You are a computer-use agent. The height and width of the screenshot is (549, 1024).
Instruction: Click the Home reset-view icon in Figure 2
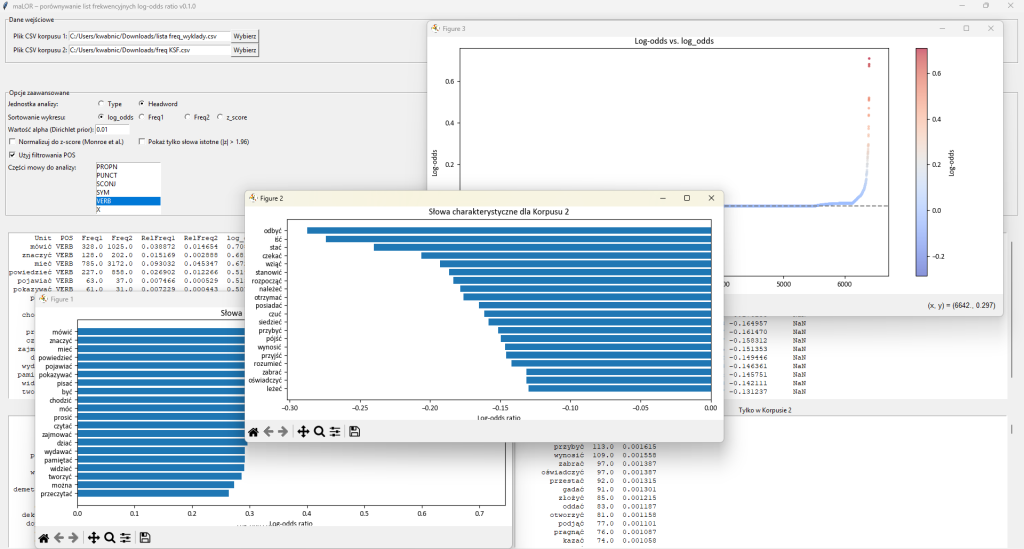(x=253, y=431)
